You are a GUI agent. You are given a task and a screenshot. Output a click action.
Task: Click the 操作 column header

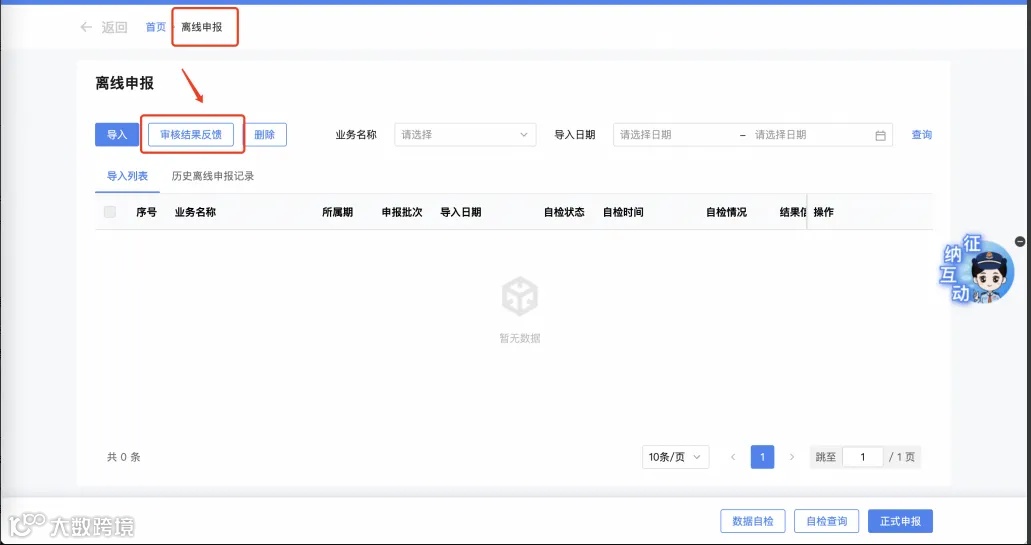(x=824, y=212)
